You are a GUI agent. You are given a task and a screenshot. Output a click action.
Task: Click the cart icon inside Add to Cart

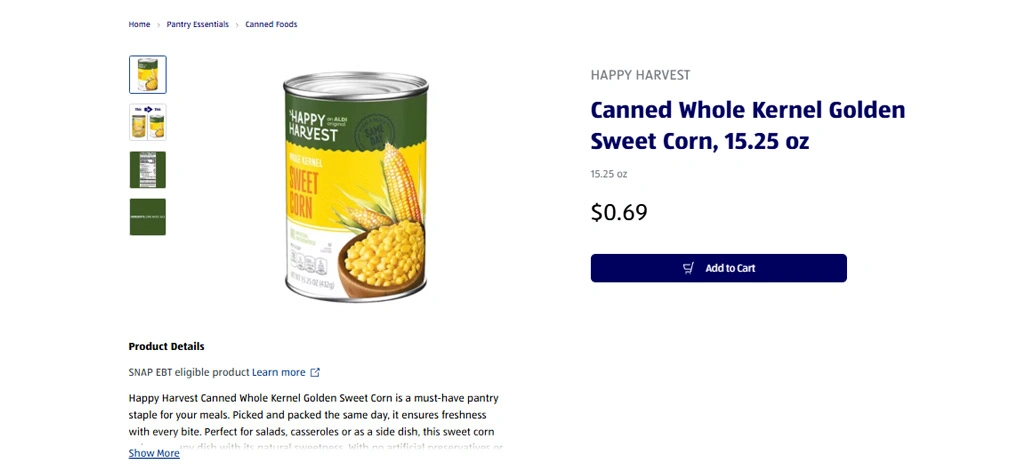[688, 268]
